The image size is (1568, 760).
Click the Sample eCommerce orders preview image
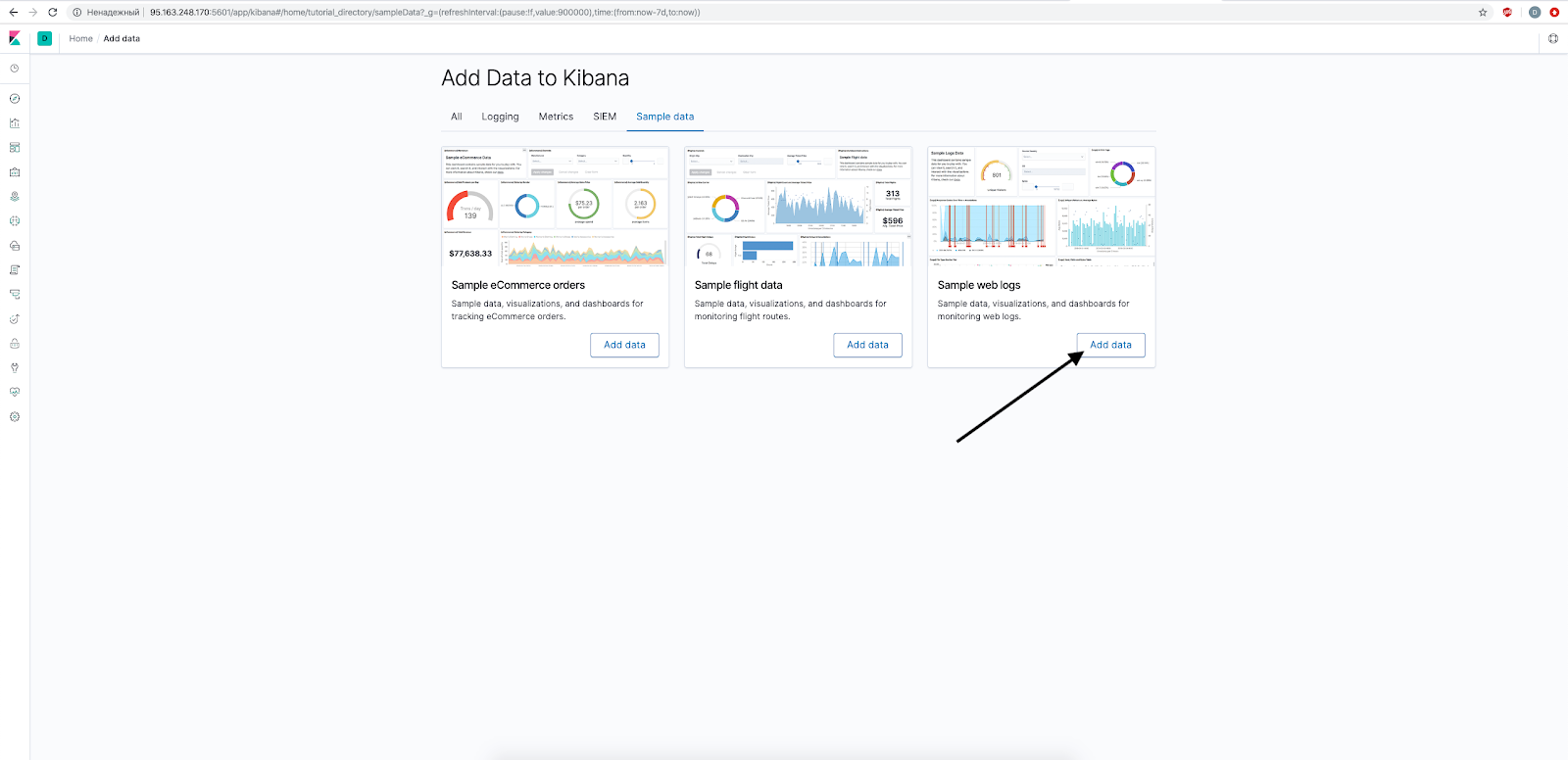(556, 207)
